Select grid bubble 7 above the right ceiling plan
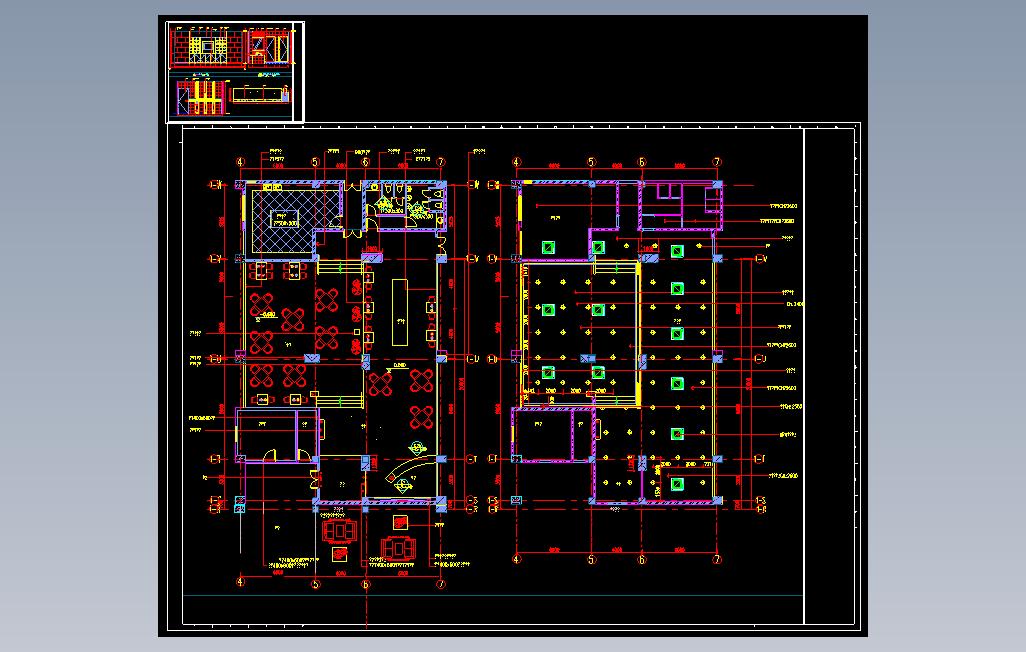This screenshot has height=652, width=1026. (717, 162)
